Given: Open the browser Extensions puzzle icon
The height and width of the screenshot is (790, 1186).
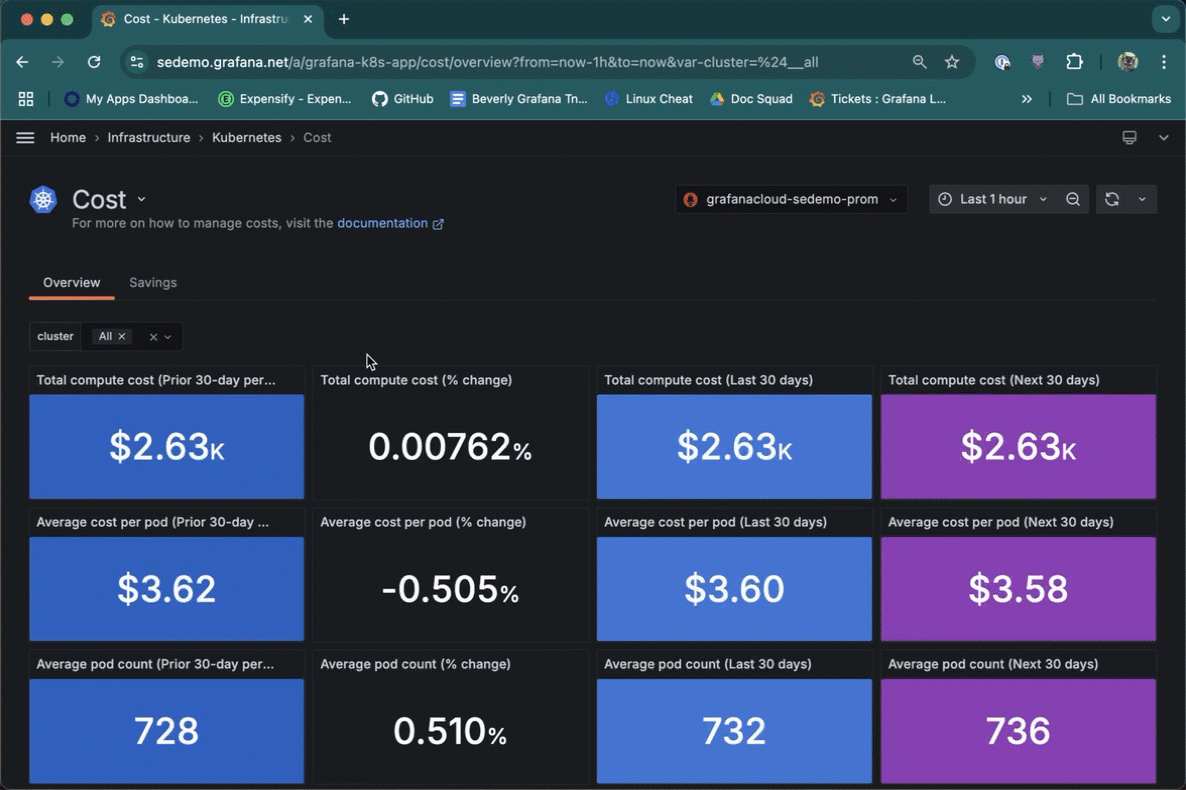Looking at the screenshot, I should [x=1074, y=62].
